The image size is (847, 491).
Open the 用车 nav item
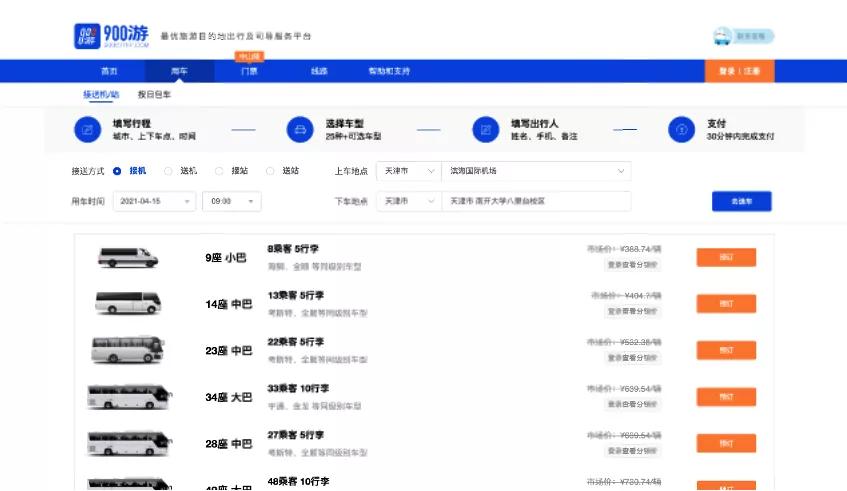[x=179, y=71]
